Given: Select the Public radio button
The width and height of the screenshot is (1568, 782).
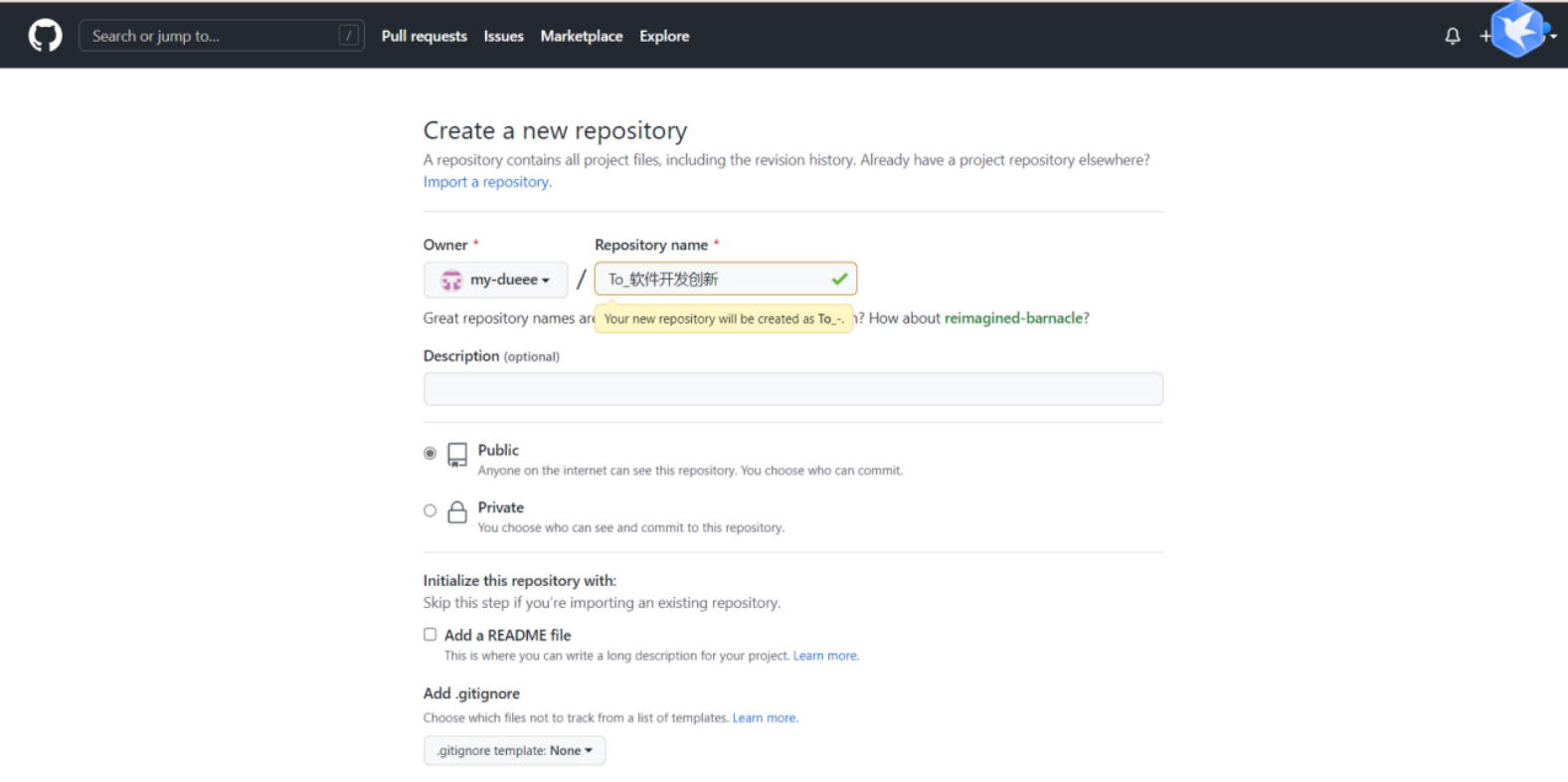Looking at the screenshot, I should tap(430, 454).
